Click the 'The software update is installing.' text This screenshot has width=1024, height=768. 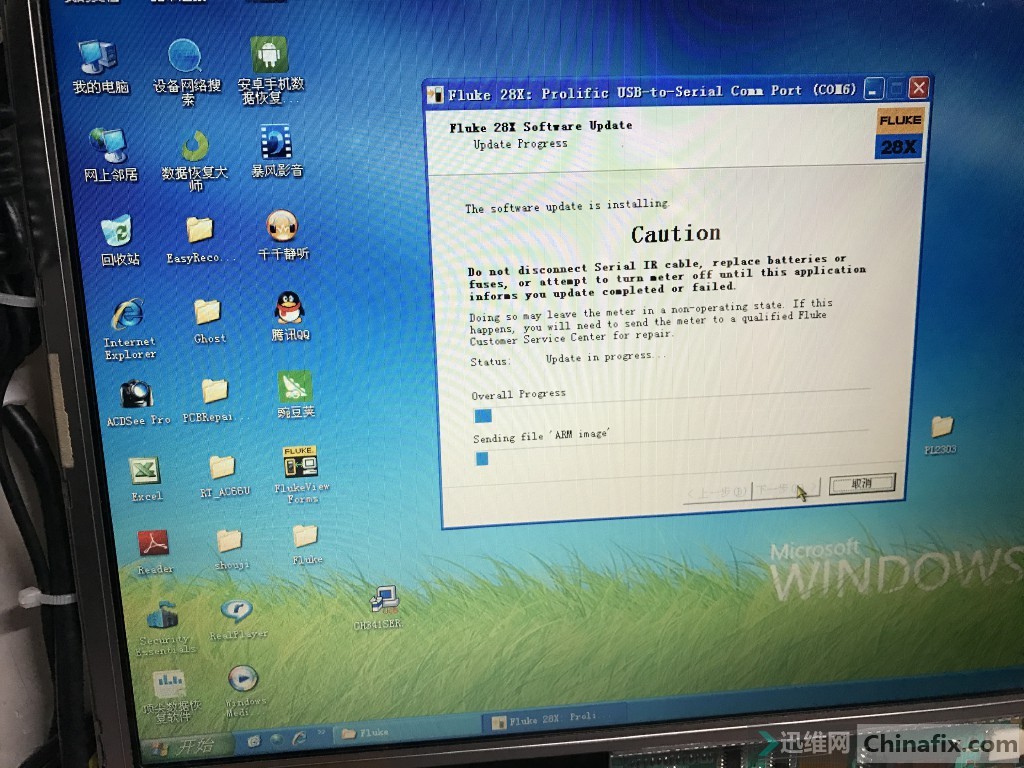click(x=567, y=206)
